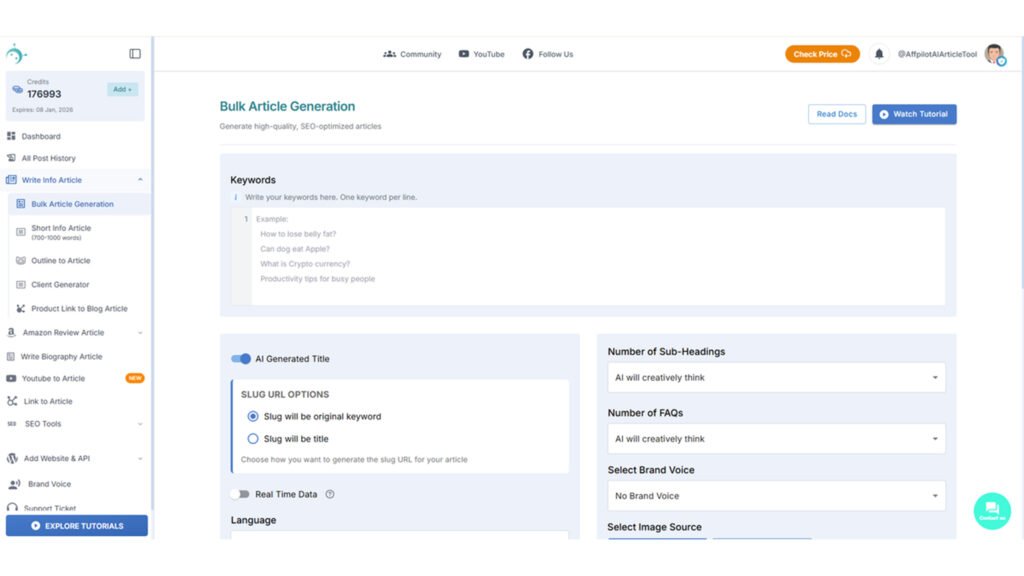
Task: Click the AffPilot logo icon
Action: pyautogui.click(x=17, y=54)
